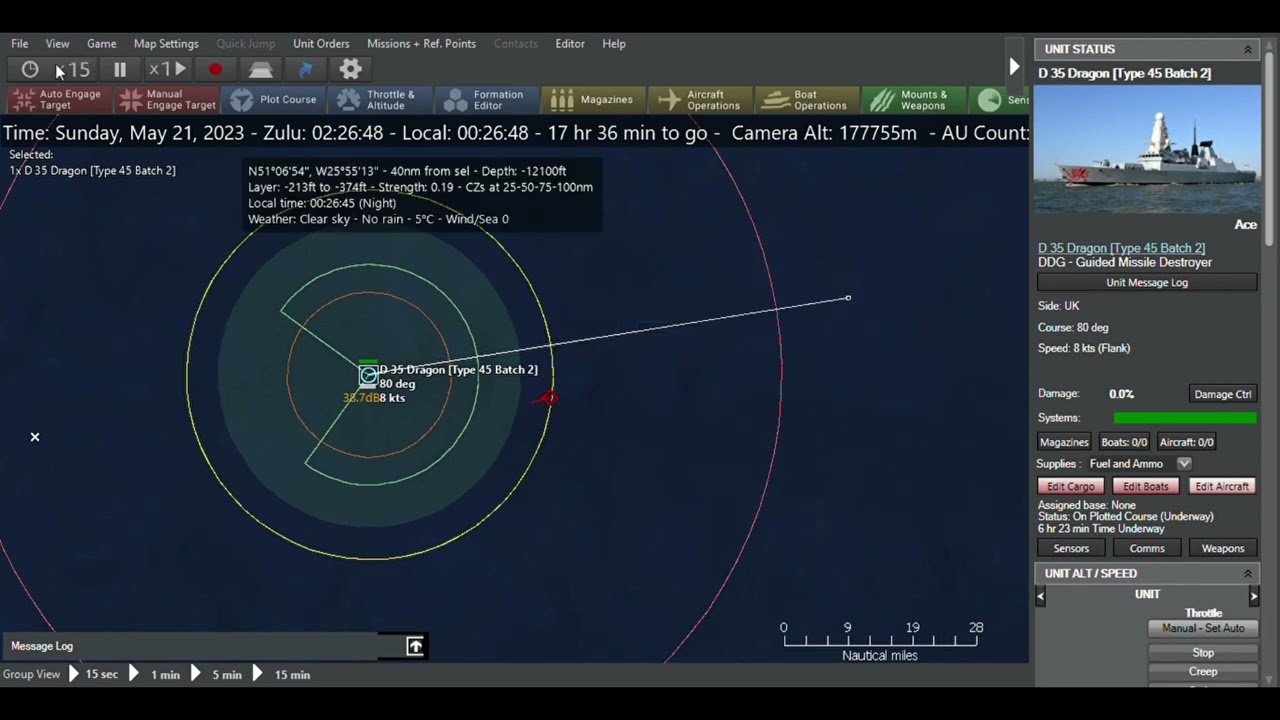The height and width of the screenshot is (720, 1280).
Task: Select the D 35 Dragon unit icon on the map
Action: click(x=368, y=376)
